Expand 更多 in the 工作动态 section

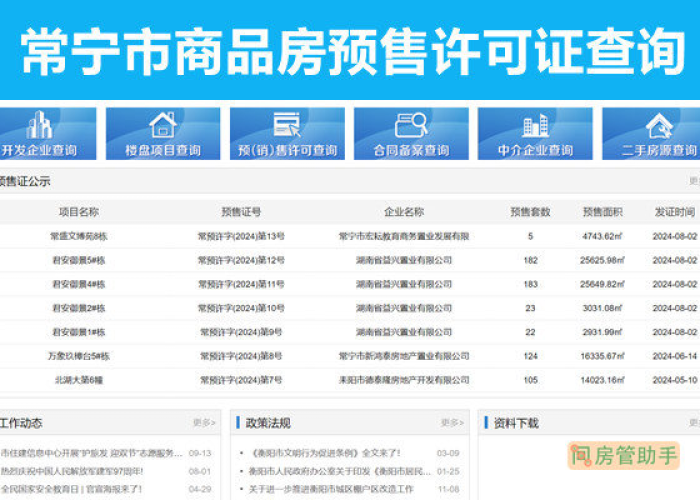pos(204,423)
